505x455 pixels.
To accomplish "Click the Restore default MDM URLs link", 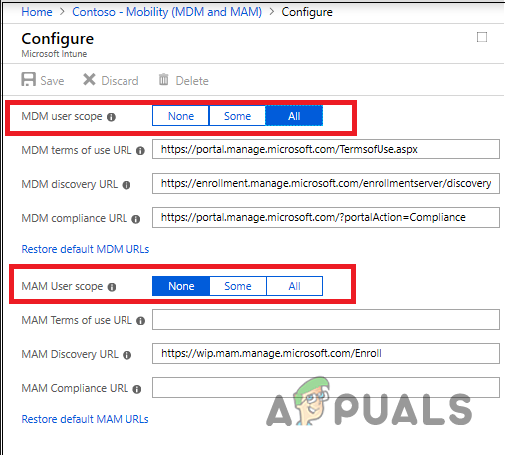I will (x=85, y=249).
